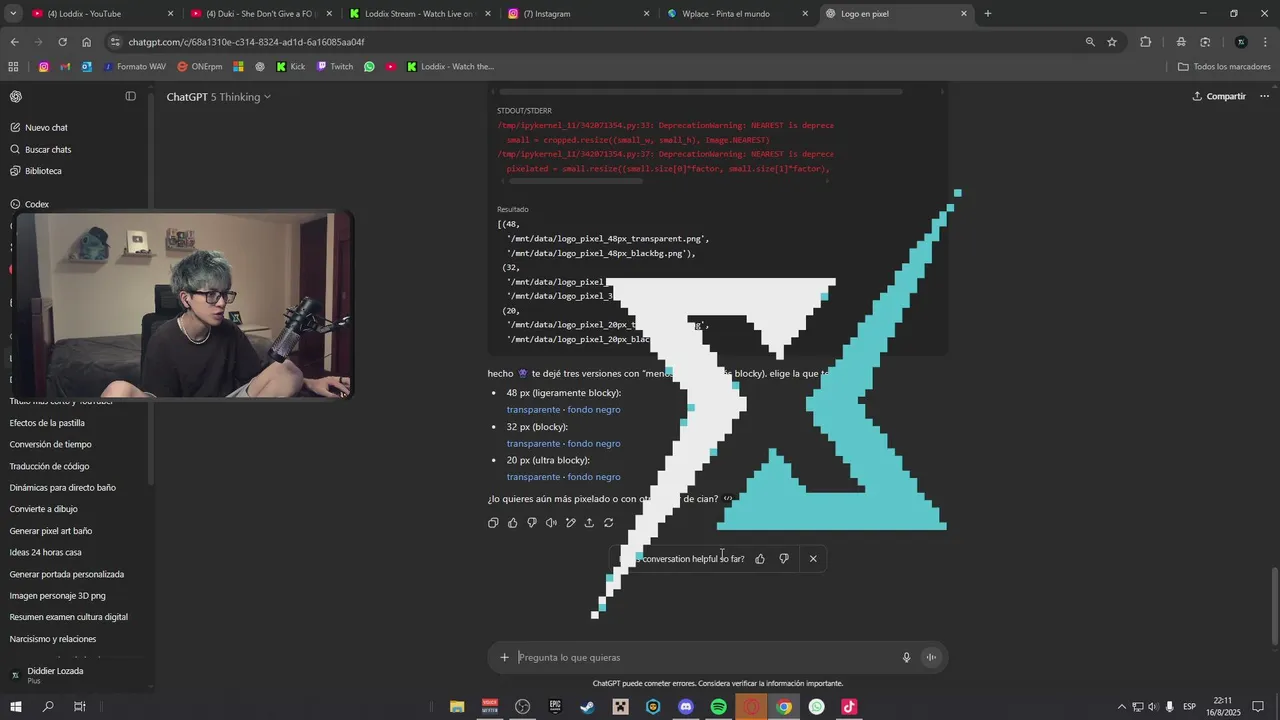The width and height of the screenshot is (1280, 720).
Task: Open conversation options three-dot menu
Action: tap(1264, 97)
